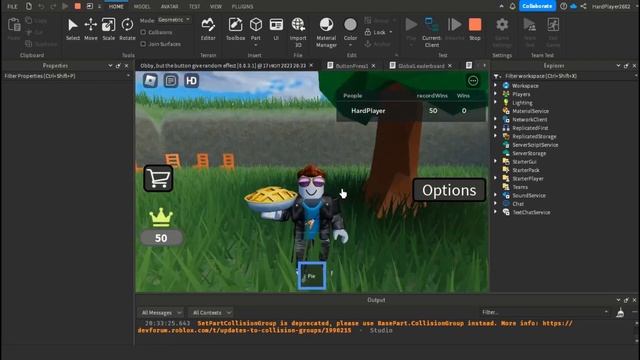Expand the SoundService tree node
The image size is (640, 360).
pyautogui.click(x=496, y=195)
